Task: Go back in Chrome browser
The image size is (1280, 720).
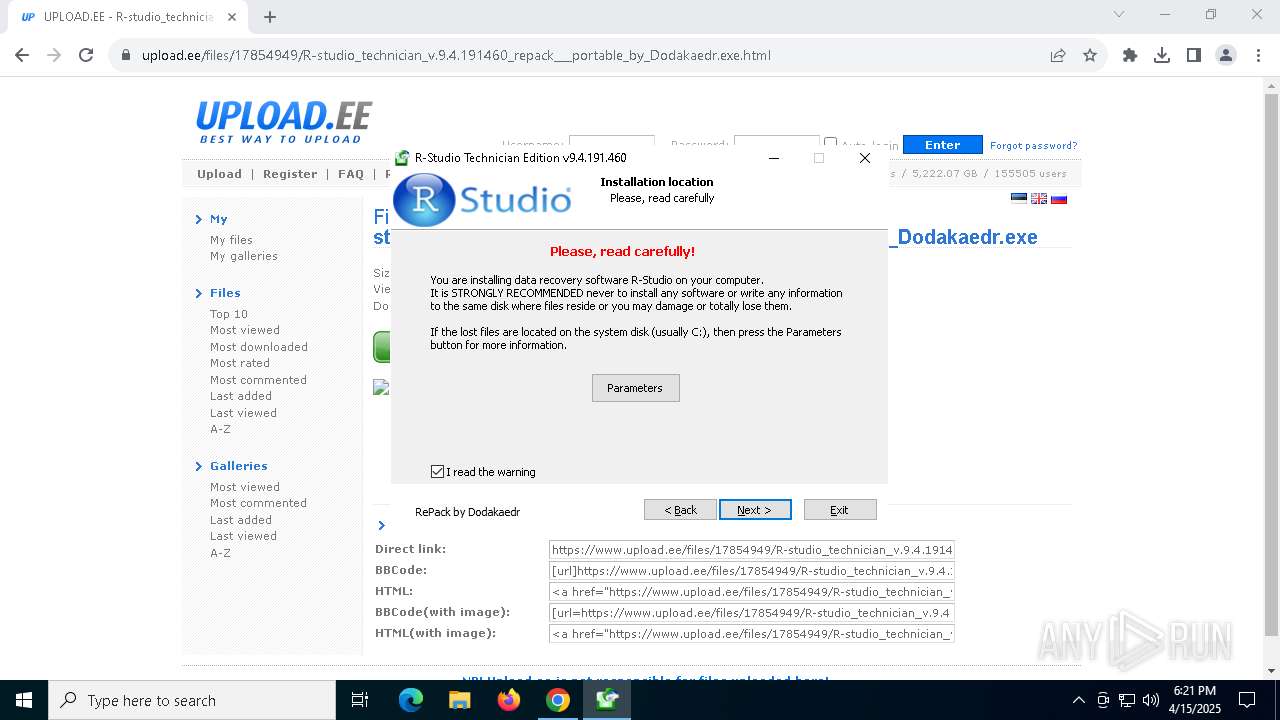Action: click(22, 55)
